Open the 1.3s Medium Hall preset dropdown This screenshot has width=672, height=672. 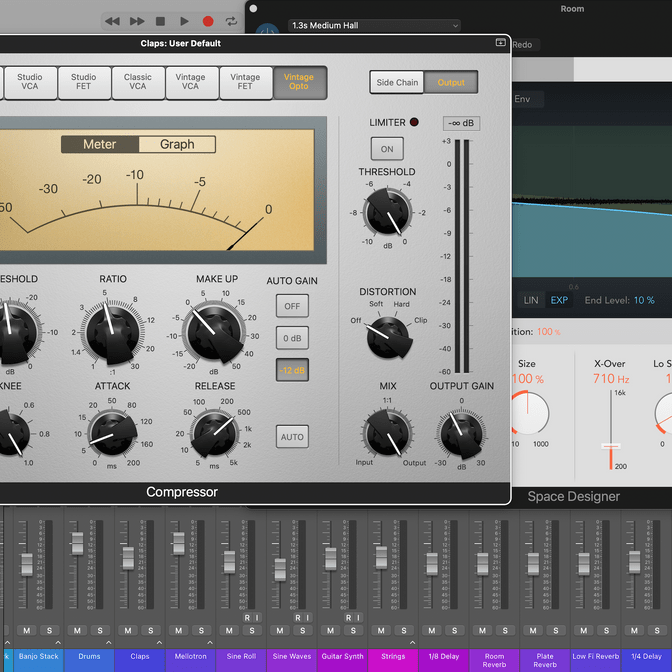coord(374,26)
